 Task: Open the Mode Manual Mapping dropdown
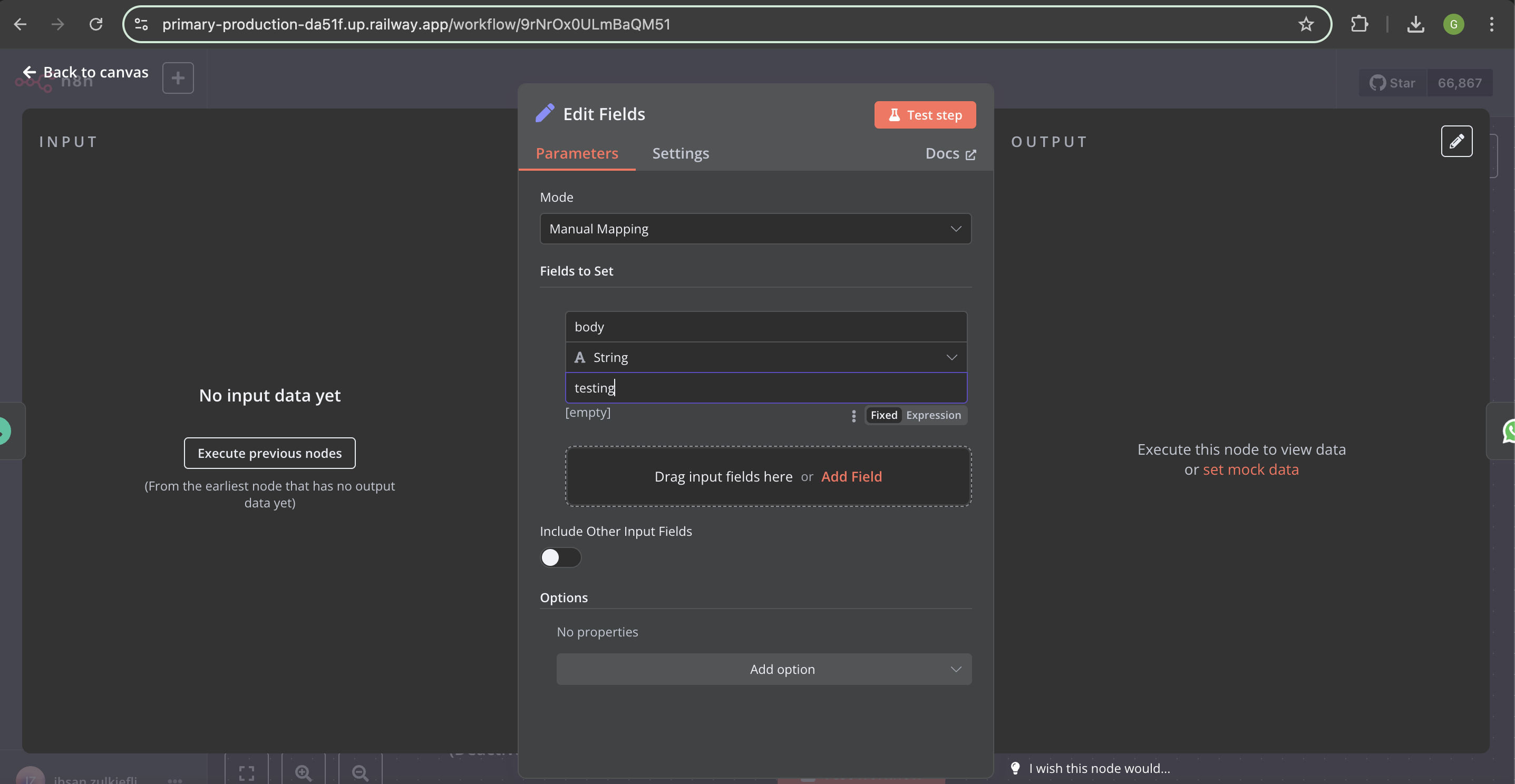(755, 229)
